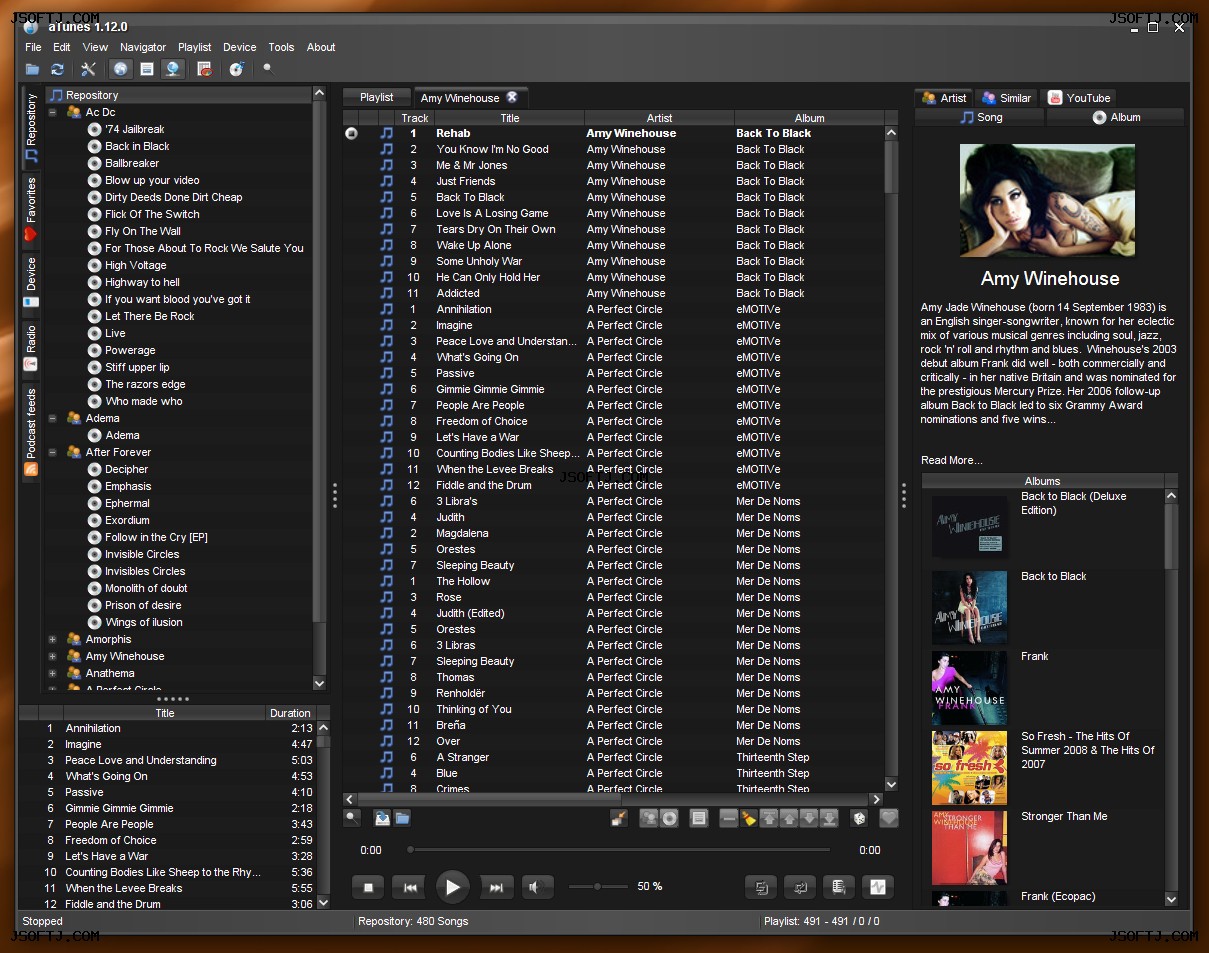This screenshot has height=953, width=1209.
Task: Click the dice random icon in the playlist toolbar
Action: (x=859, y=818)
